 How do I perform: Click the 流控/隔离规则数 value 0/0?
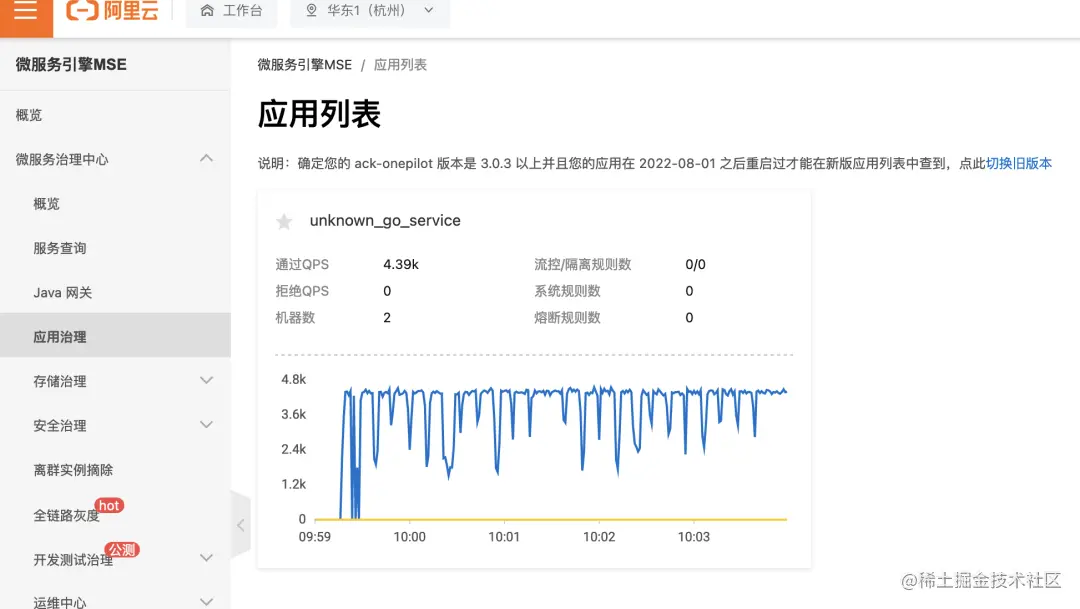(x=695, y=265)
